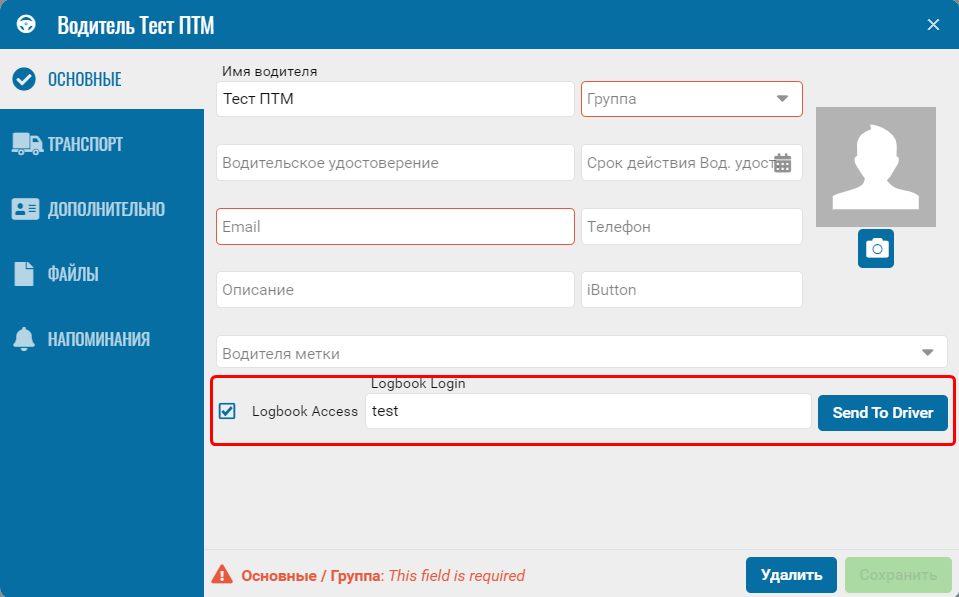Close the Водитель Тест ПТМ dialog

coord(933,24)
